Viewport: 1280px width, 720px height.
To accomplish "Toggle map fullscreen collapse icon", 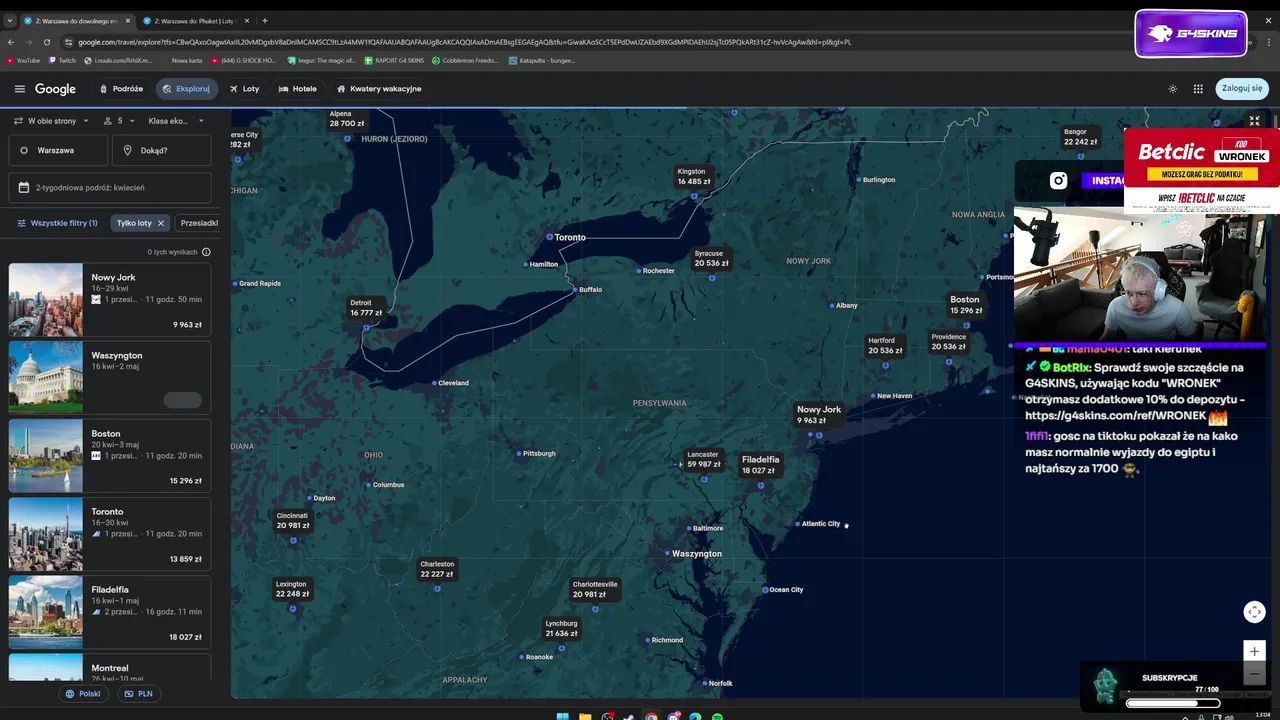I will pyautogui.click(x=1254, y=121).
